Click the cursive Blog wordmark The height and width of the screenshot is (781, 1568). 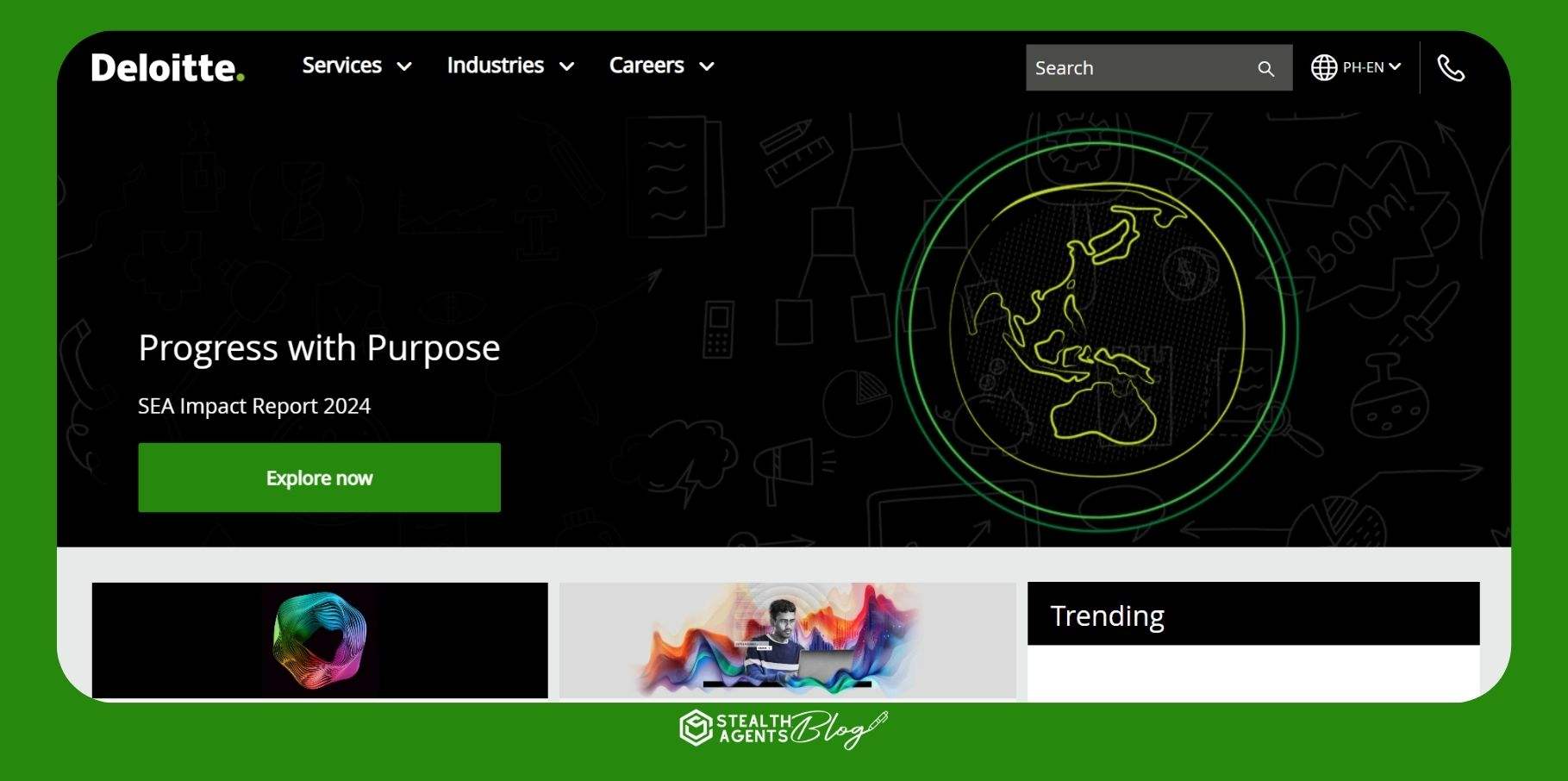pos(836,729)
